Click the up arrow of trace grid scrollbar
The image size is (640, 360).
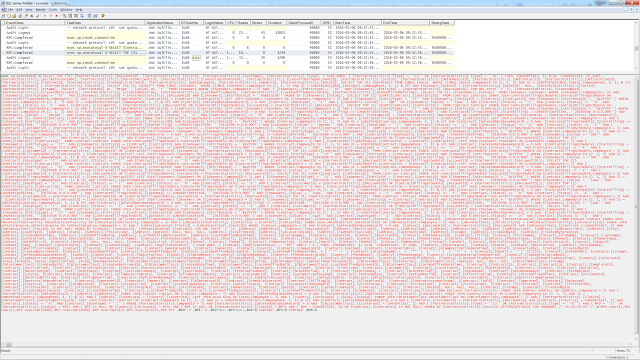click(636, 22)
